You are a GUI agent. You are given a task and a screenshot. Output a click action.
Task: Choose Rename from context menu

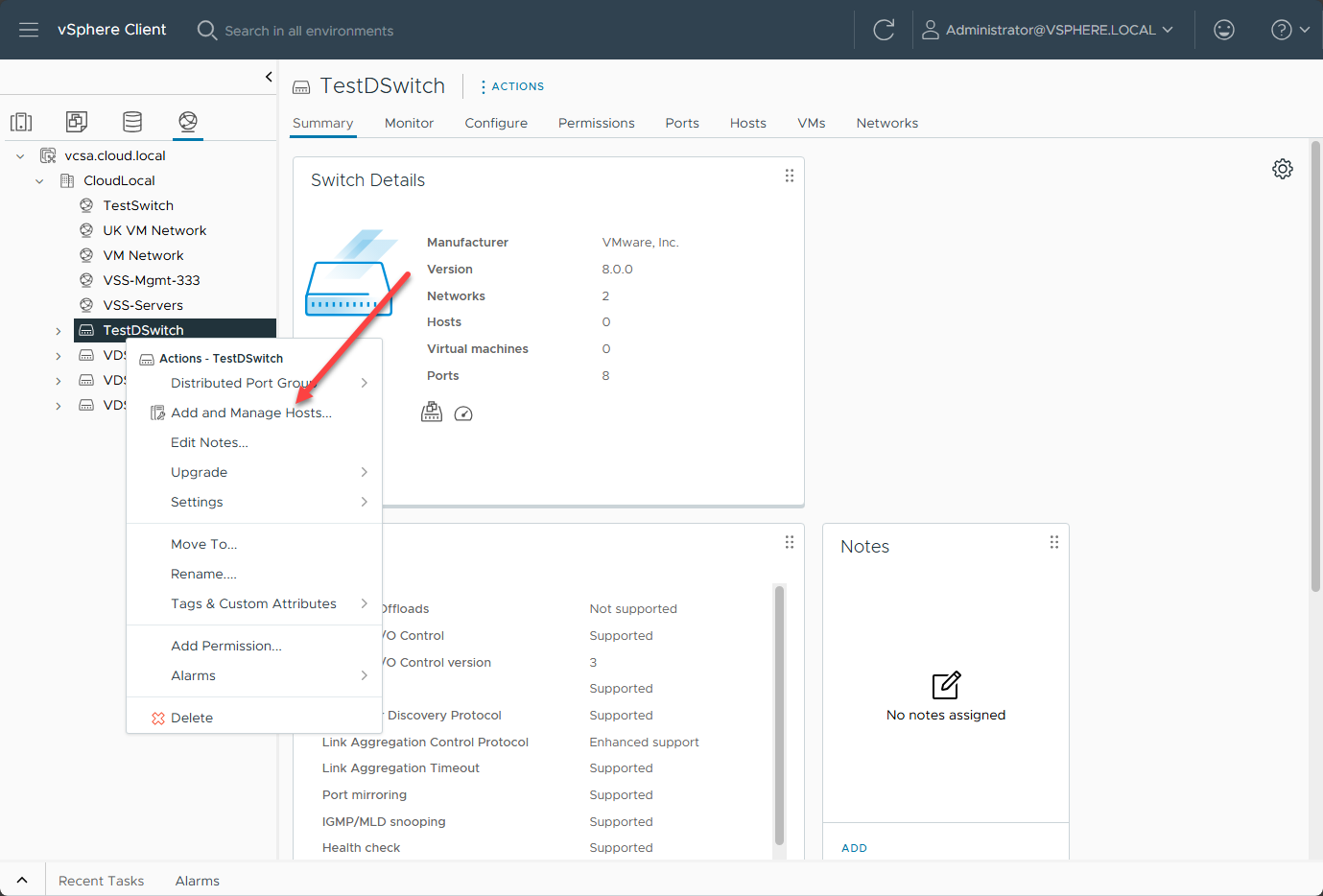254,574
